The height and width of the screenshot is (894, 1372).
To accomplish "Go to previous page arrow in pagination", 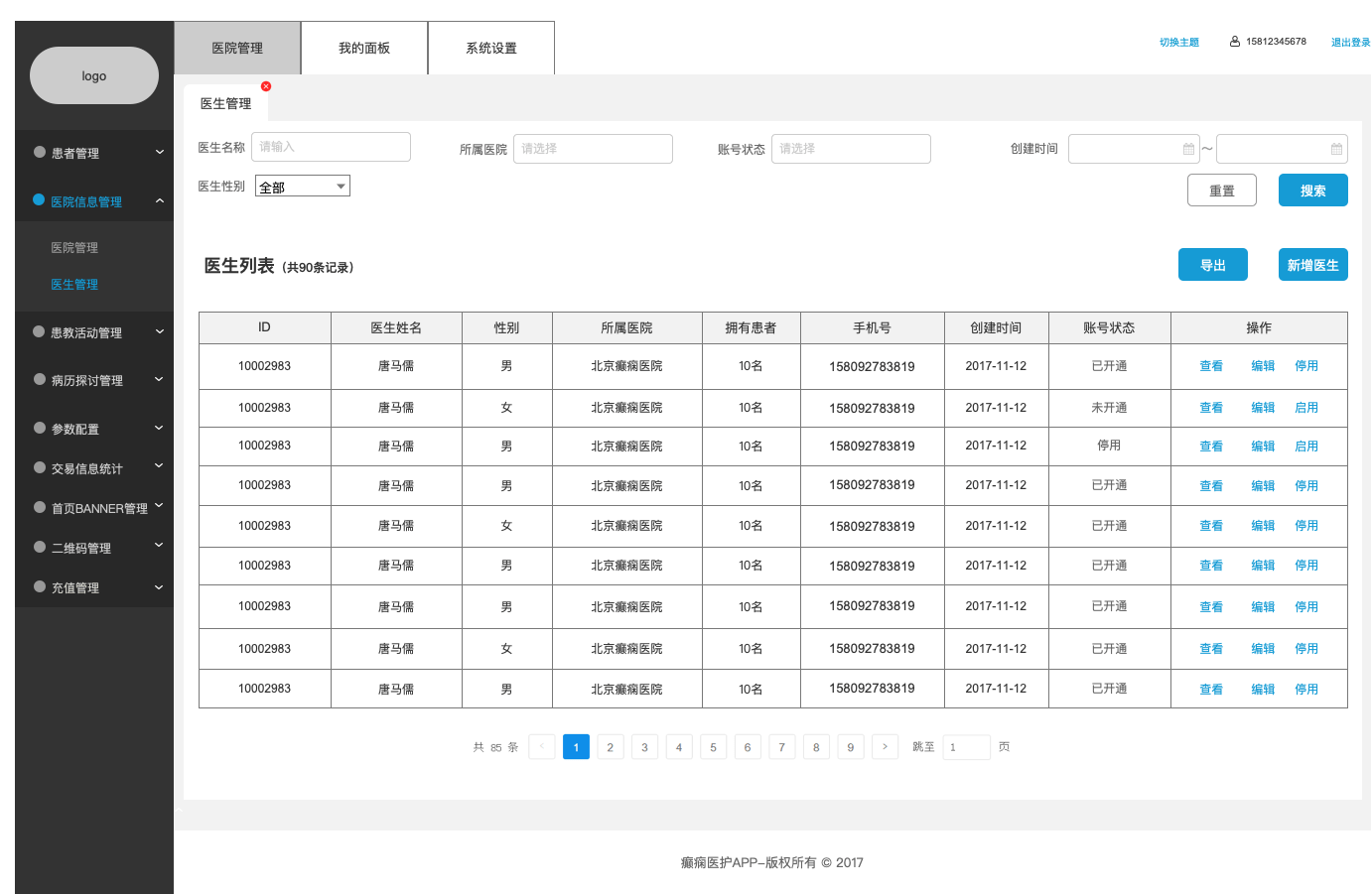I will (x=542, y=747).
